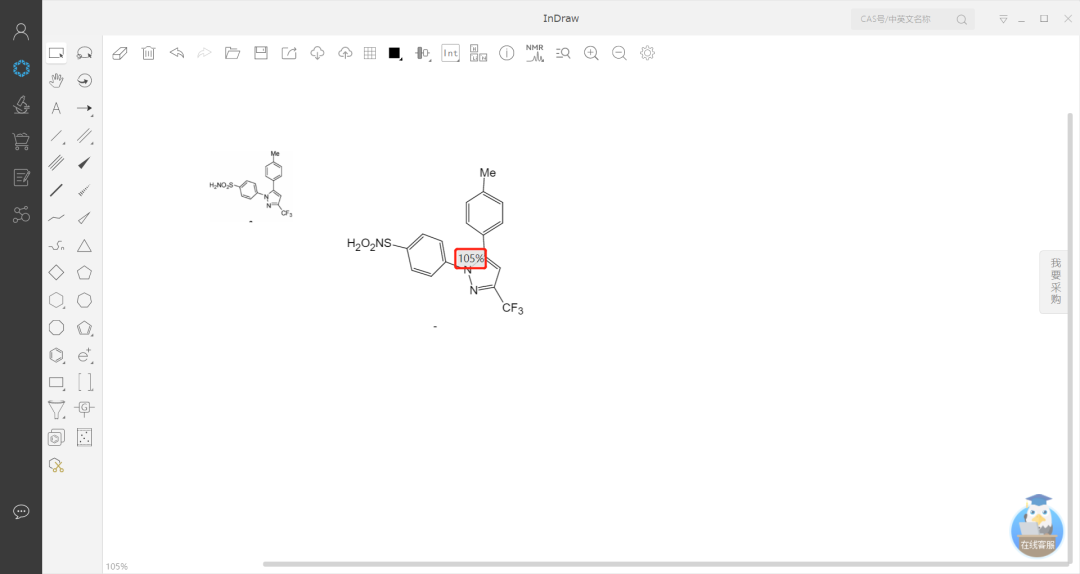Open the user account sidebar item
Viewport: 1080px width, 574px height.
[x=21, y=32]
